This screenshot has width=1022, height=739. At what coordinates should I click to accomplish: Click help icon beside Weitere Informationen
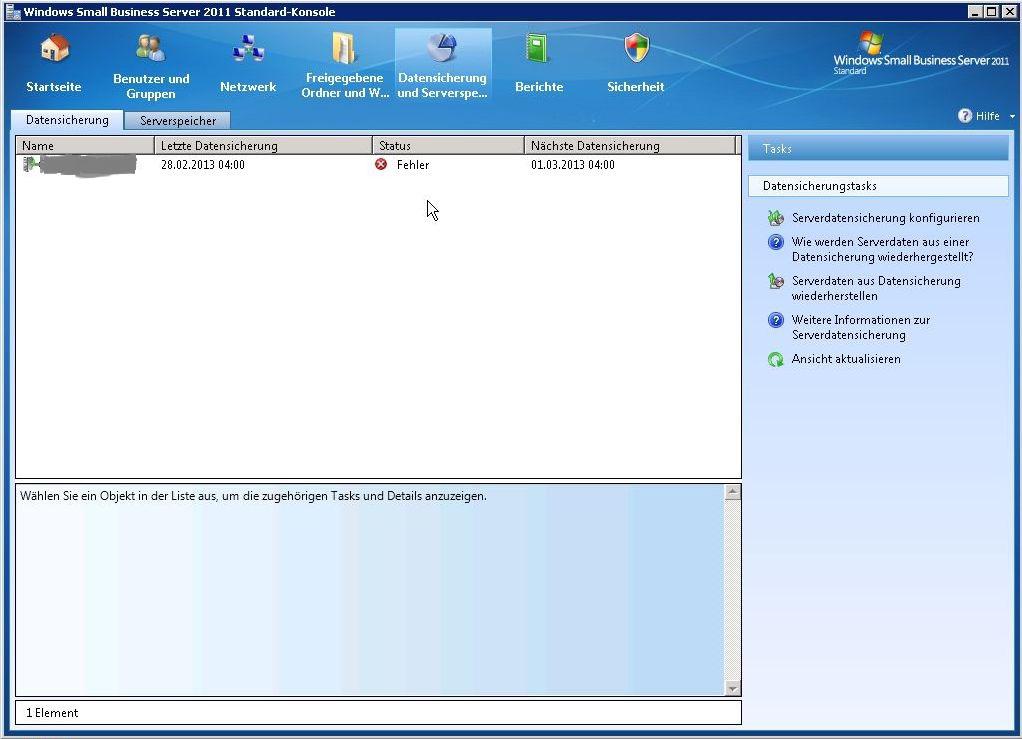point(775,320)
